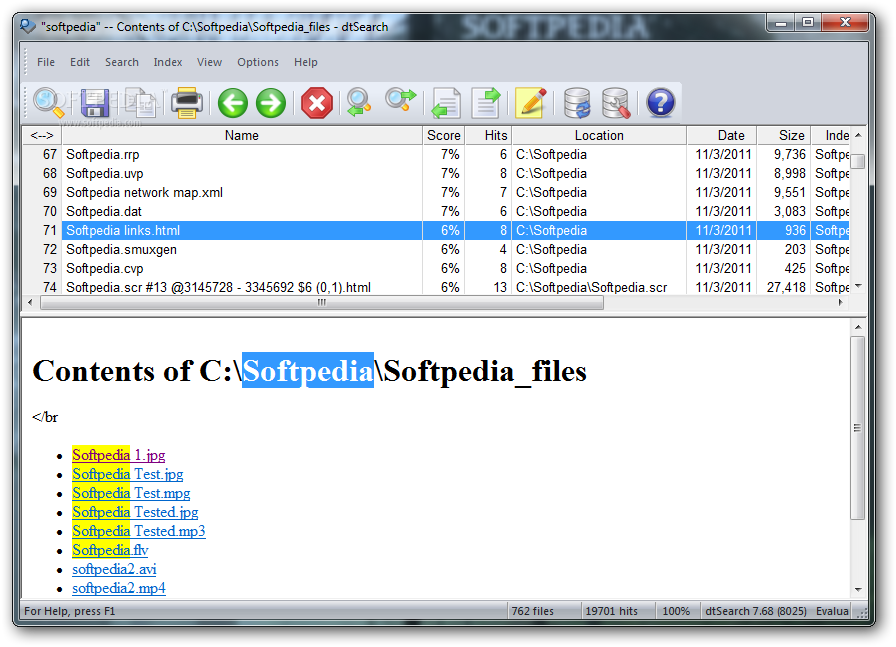Select result row Softpedia.dat
Viewport: 896px width, 647px height.
[436, 211]
